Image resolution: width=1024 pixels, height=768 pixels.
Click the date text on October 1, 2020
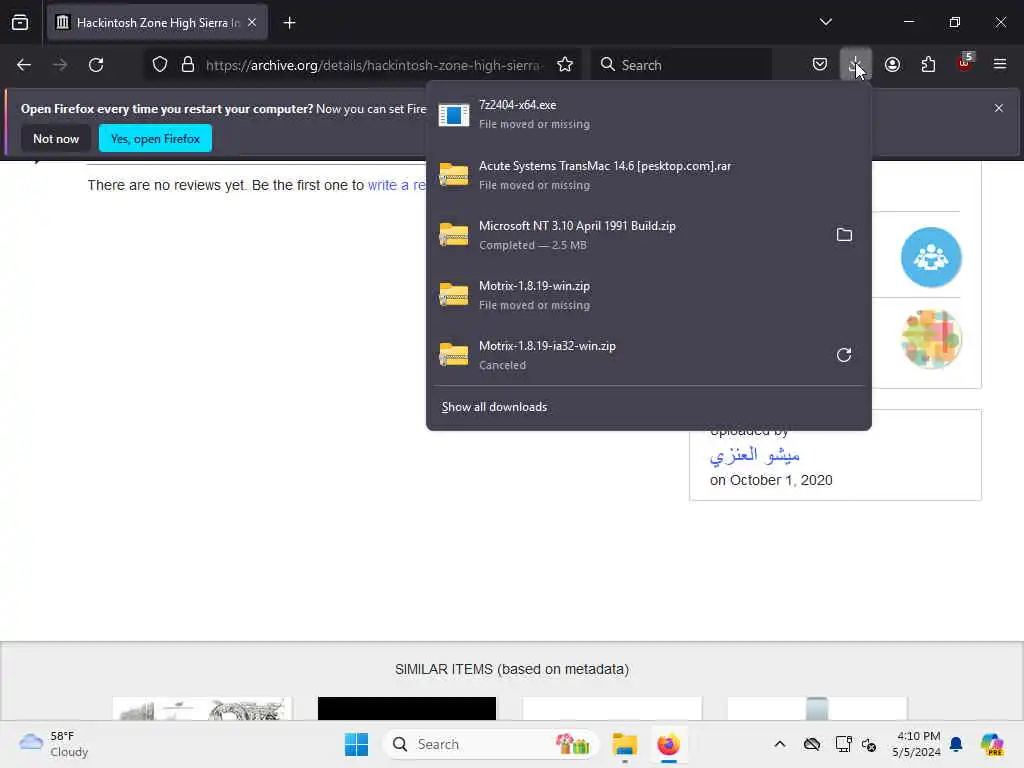[x=771, y=480]
